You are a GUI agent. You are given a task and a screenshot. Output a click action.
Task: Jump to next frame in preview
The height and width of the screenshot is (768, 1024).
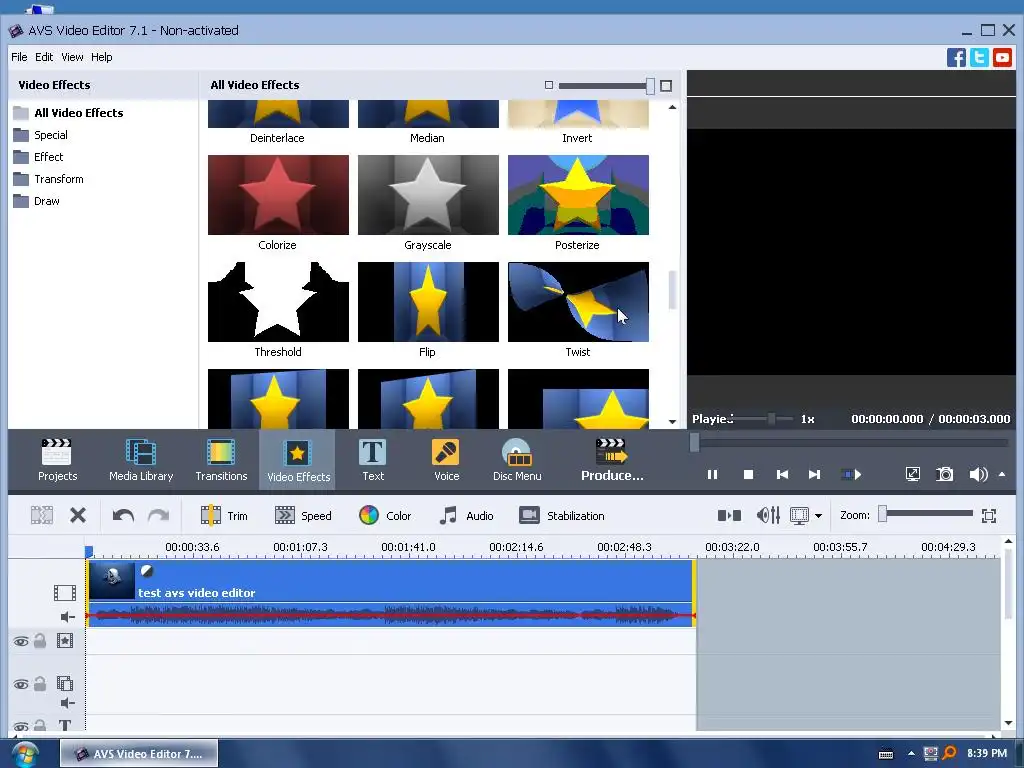pos(814,475)
